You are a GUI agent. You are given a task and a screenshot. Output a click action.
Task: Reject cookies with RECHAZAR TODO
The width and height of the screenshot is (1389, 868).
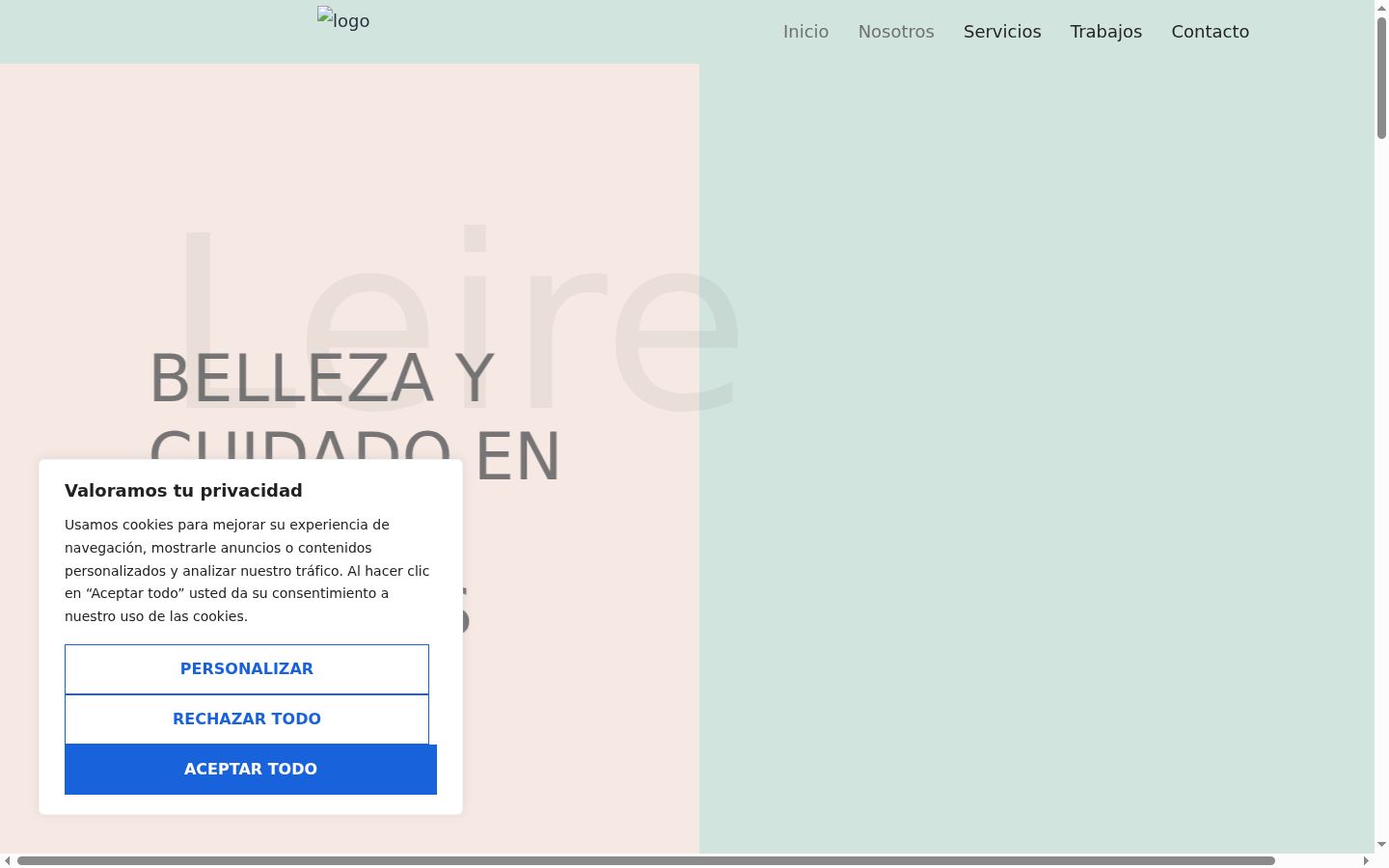point(247,719)
